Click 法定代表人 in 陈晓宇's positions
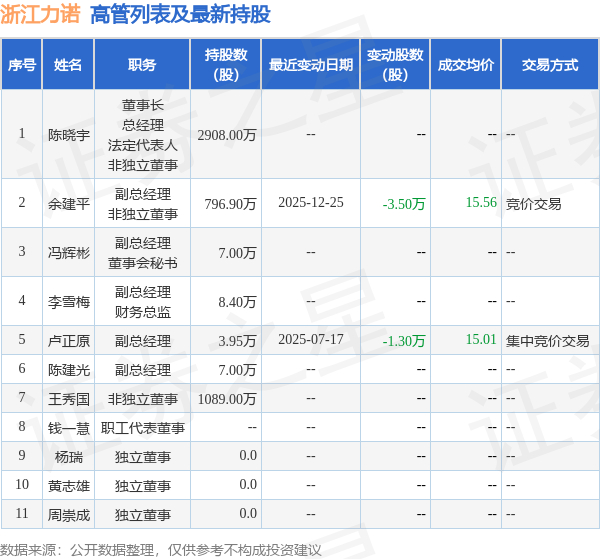Screen dimensions: 600x559 (142, 145)
